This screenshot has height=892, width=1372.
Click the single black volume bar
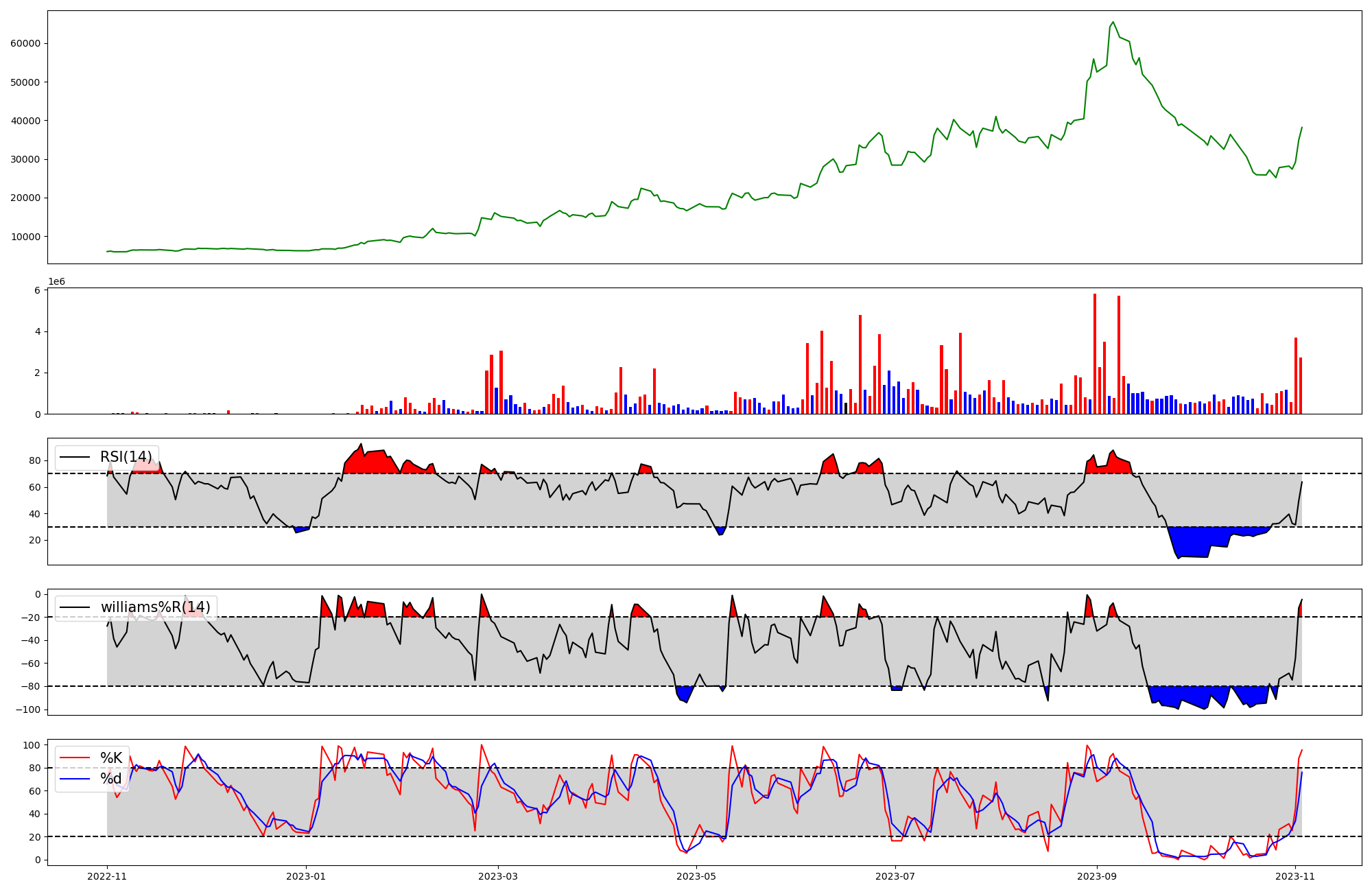tap(846, 408)
